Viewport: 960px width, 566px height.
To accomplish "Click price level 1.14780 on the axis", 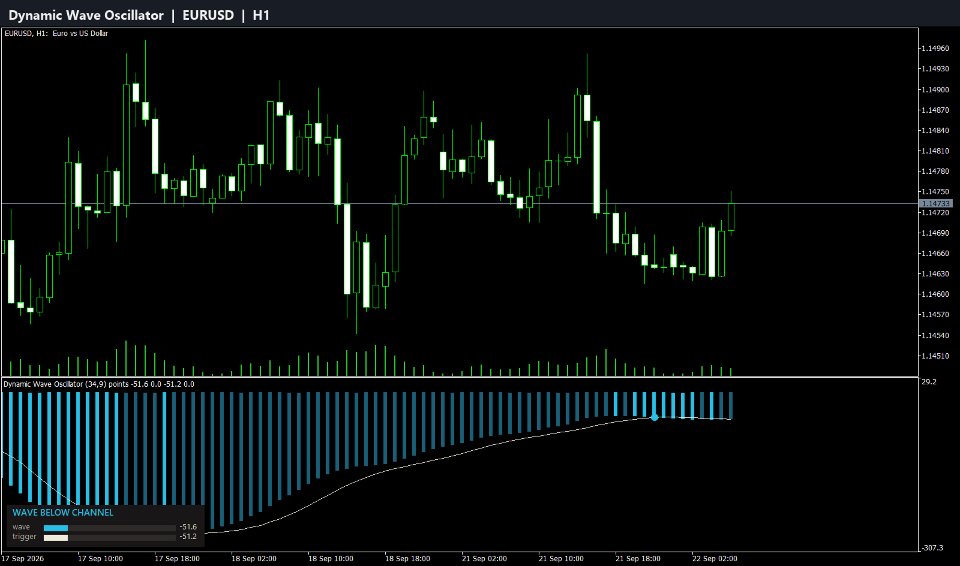I will [935, 172].
